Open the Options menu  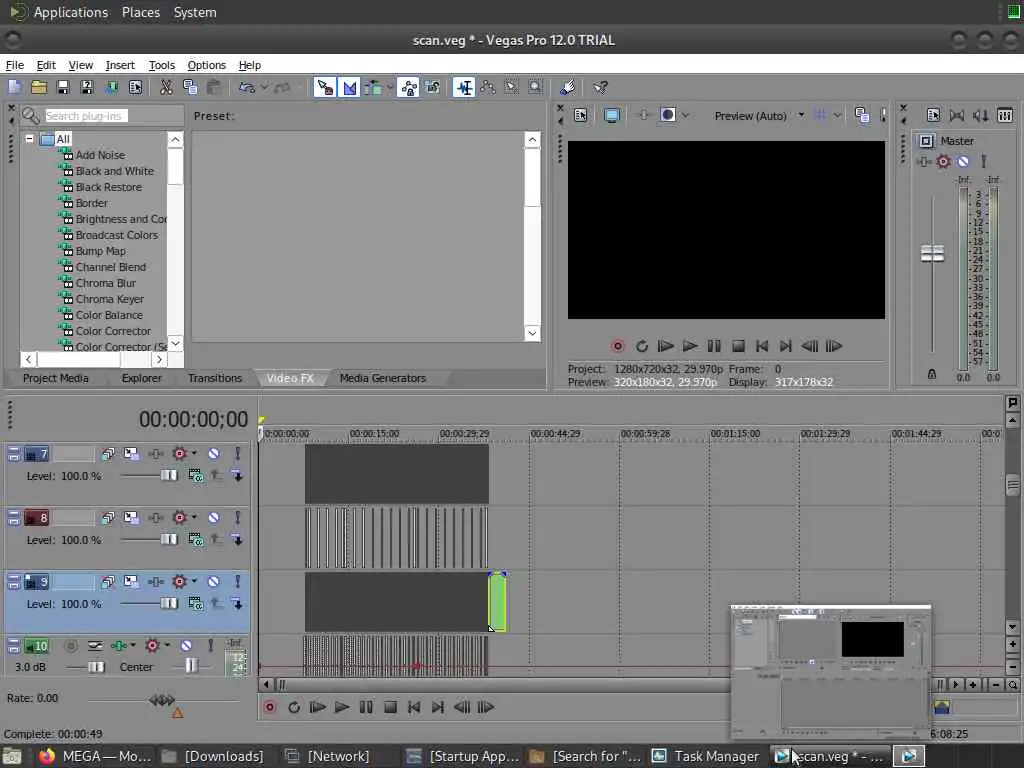point(206,65)
